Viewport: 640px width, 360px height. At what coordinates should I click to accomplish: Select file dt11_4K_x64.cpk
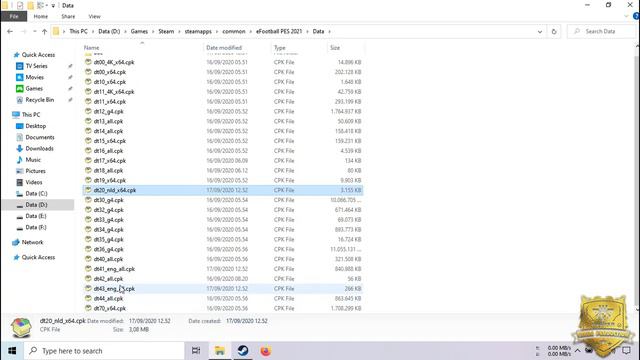[x=114, y=92]
